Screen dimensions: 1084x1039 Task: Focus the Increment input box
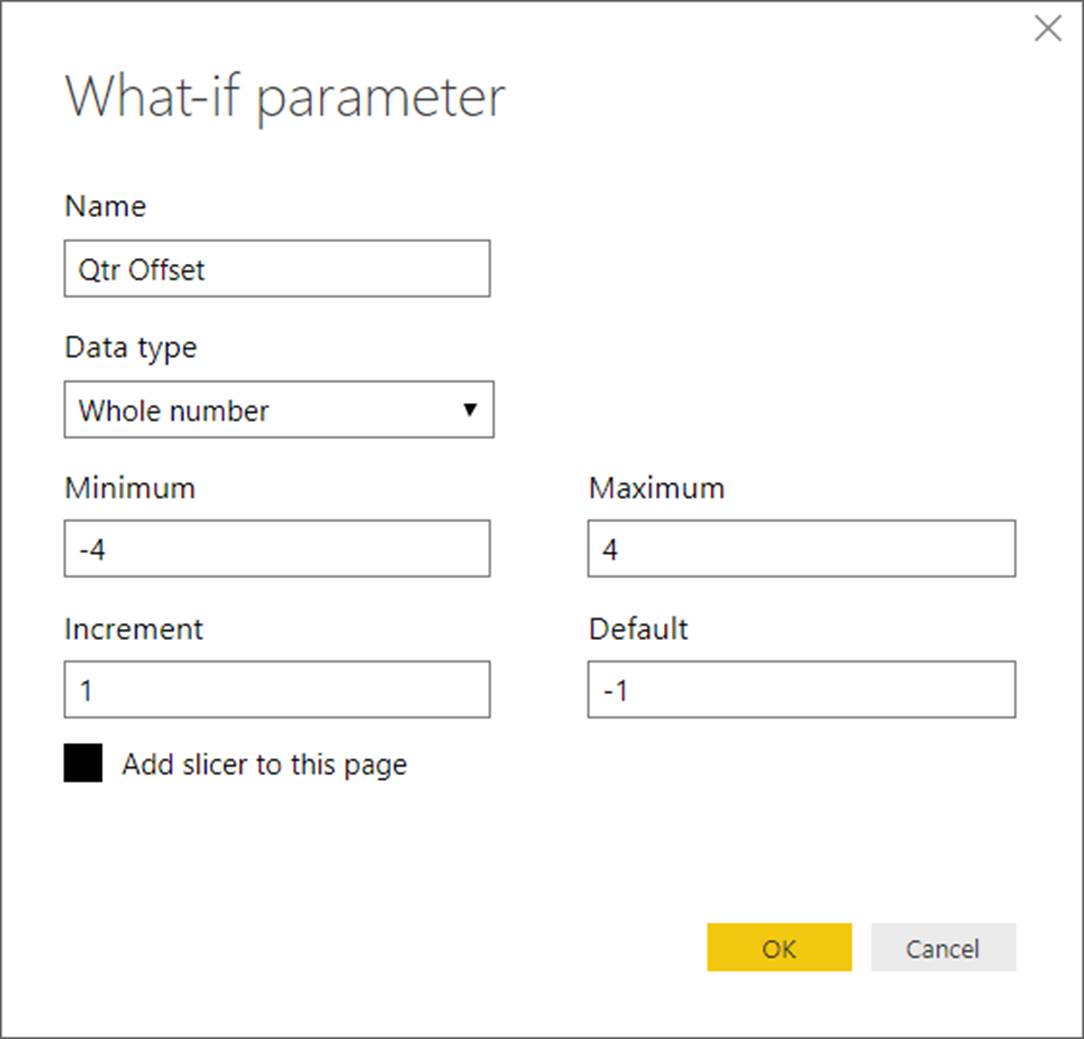click(277, 690)
